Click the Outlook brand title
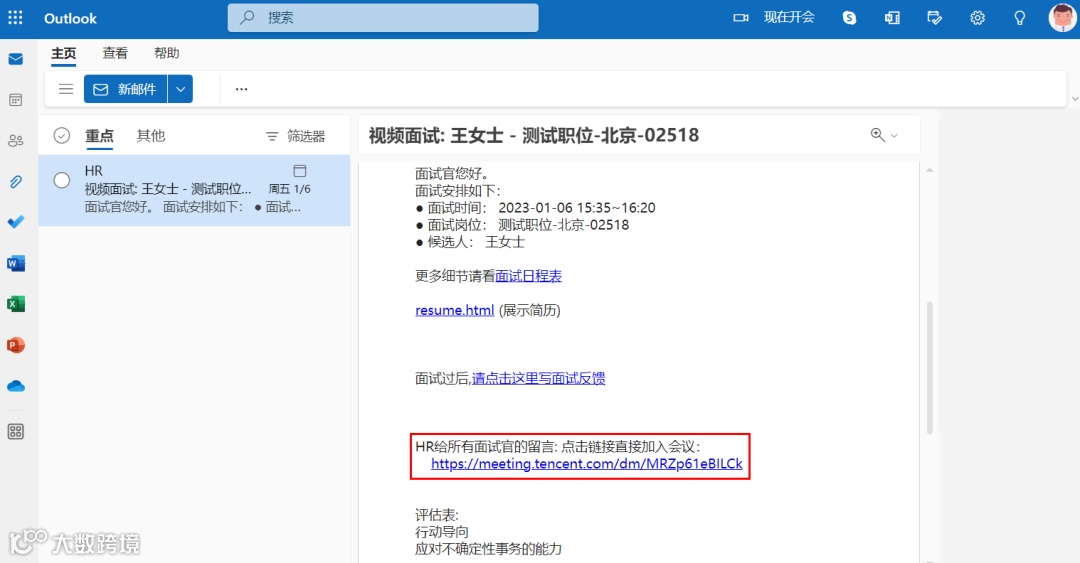1080x563 pixels. 70,19
